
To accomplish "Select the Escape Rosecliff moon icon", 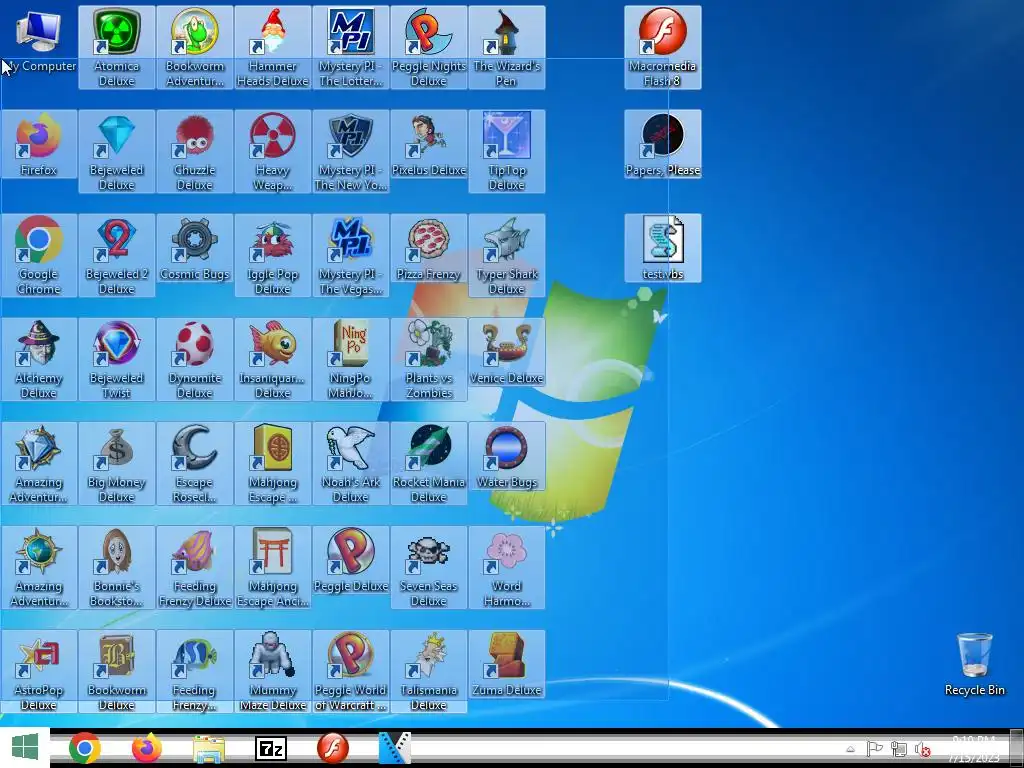I will (195, 463).
